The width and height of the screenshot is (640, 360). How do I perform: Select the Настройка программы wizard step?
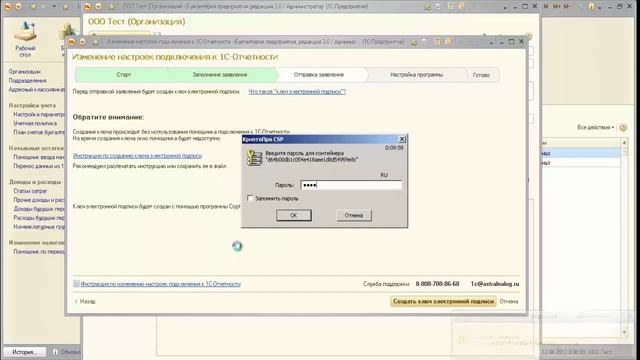tap(416, 75)
